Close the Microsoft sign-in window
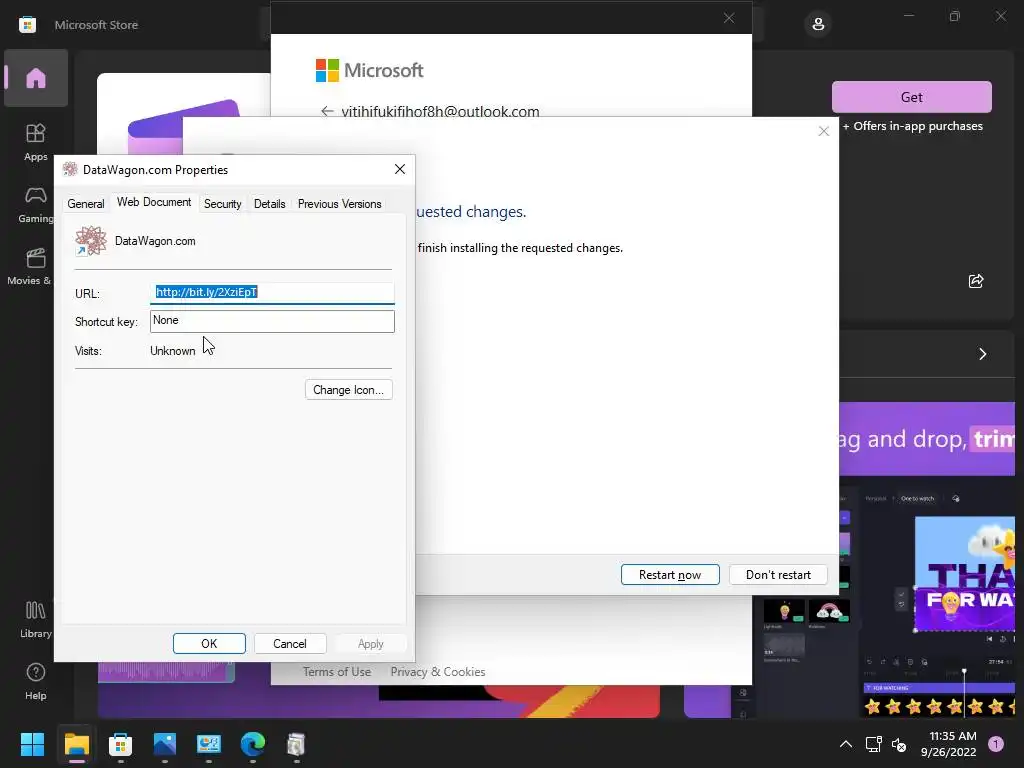 pyautogui.click(x=729, y=18)
